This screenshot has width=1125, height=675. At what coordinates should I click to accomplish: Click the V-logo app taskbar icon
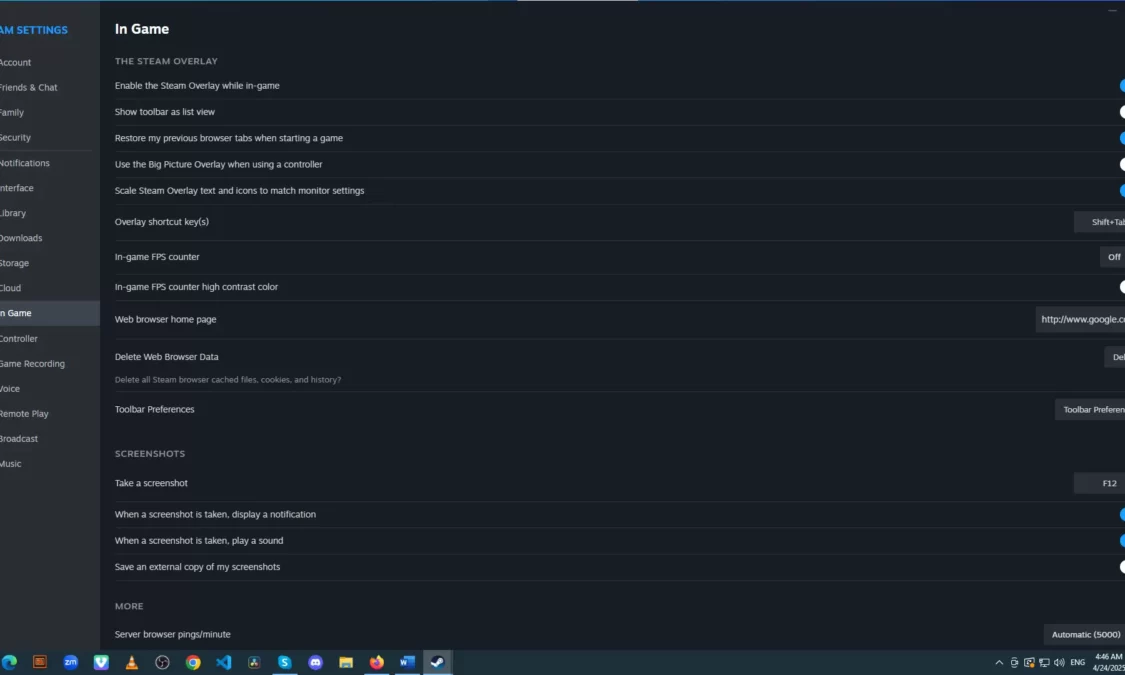pos(101,662)
